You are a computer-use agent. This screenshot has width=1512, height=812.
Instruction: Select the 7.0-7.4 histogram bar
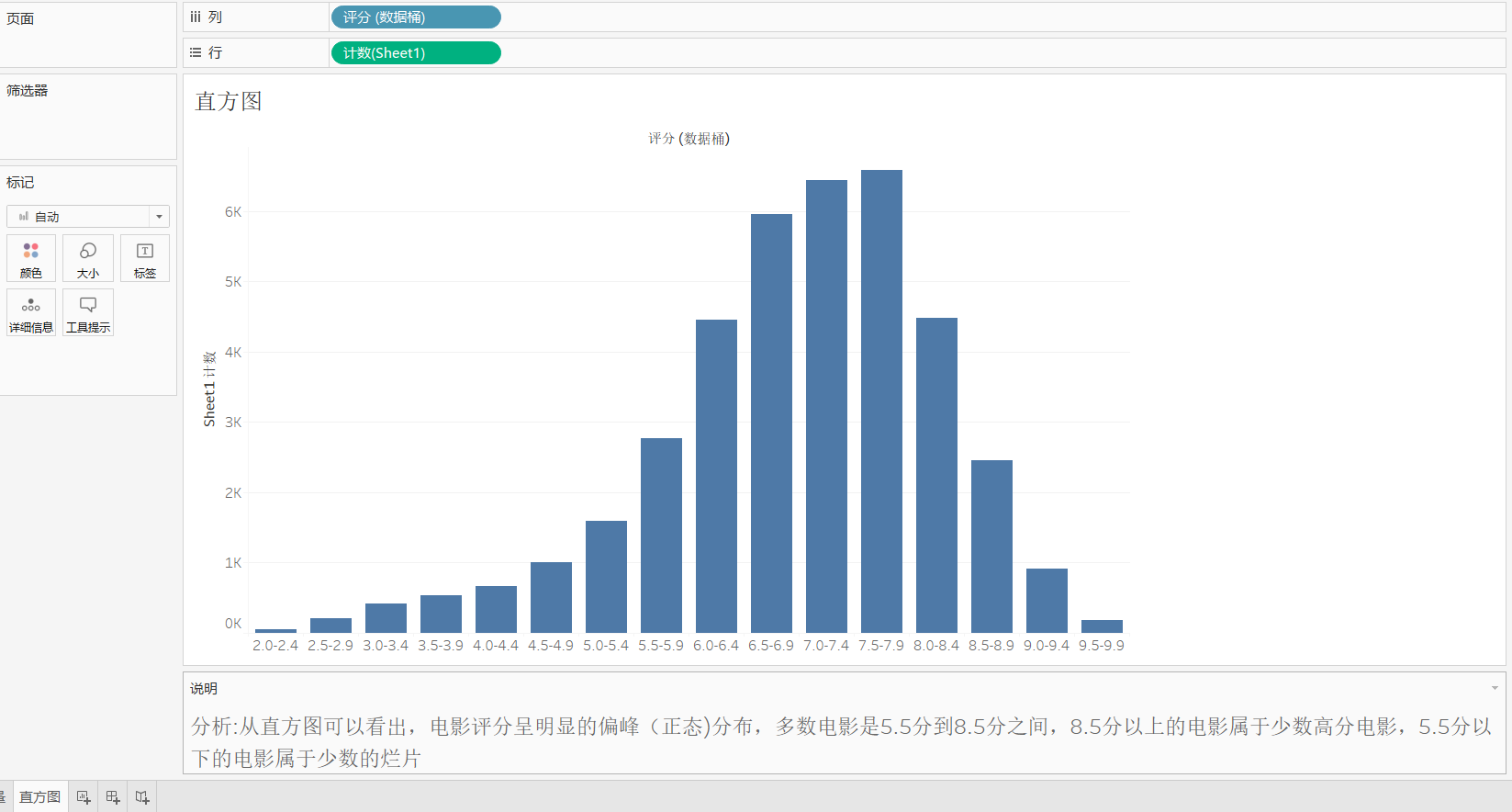[826, 406]
